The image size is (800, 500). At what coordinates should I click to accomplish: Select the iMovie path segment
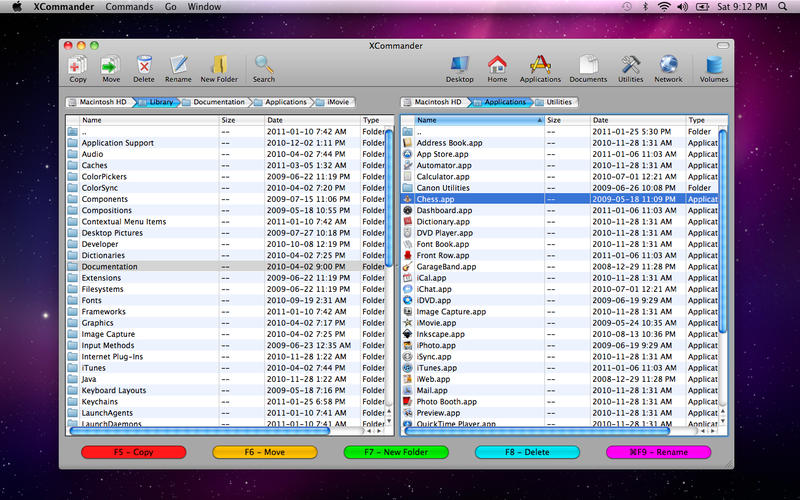pos(335,102)
